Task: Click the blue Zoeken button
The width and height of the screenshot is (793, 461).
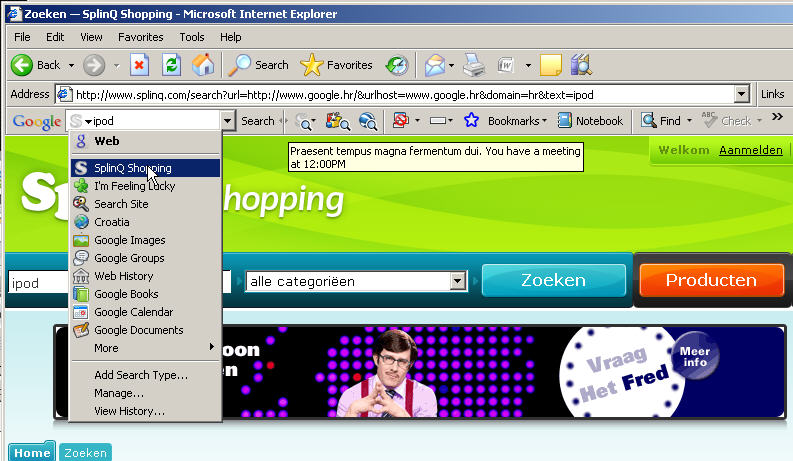Action: click(x=554, y=280)
